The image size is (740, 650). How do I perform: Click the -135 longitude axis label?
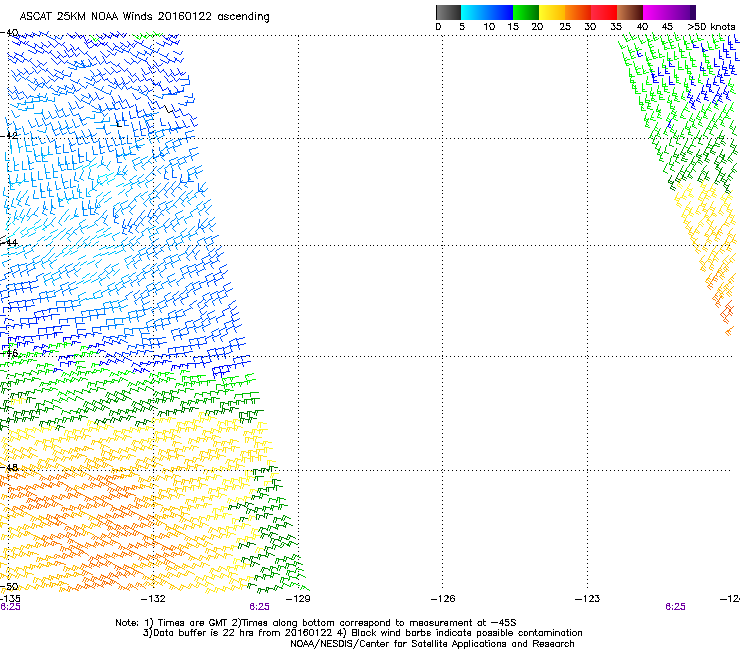tap(10, 599)
